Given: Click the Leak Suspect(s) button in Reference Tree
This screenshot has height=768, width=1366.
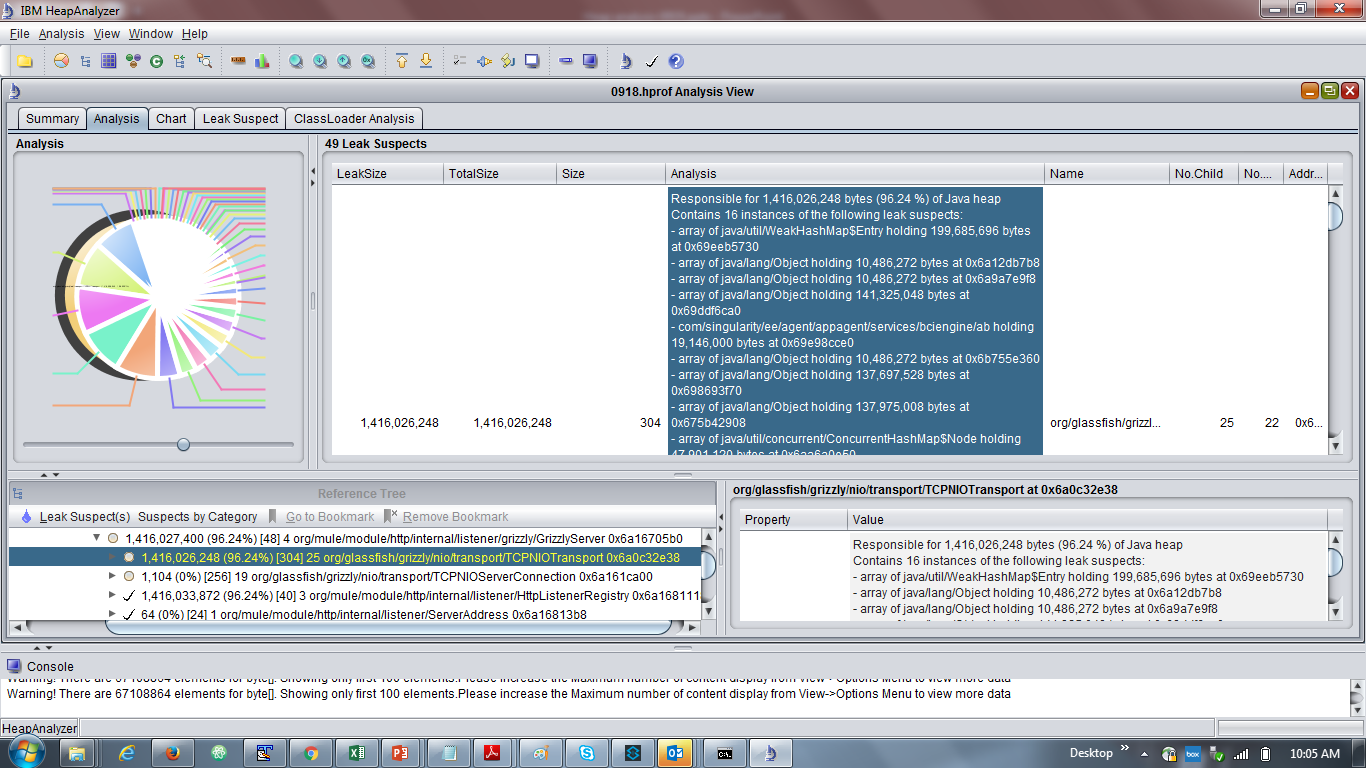Looking at the screenshot, I should coord(84,517).
